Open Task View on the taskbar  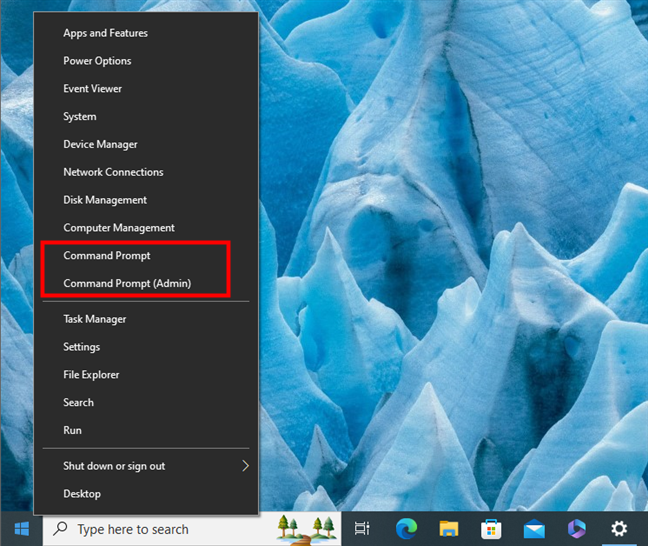362,529
